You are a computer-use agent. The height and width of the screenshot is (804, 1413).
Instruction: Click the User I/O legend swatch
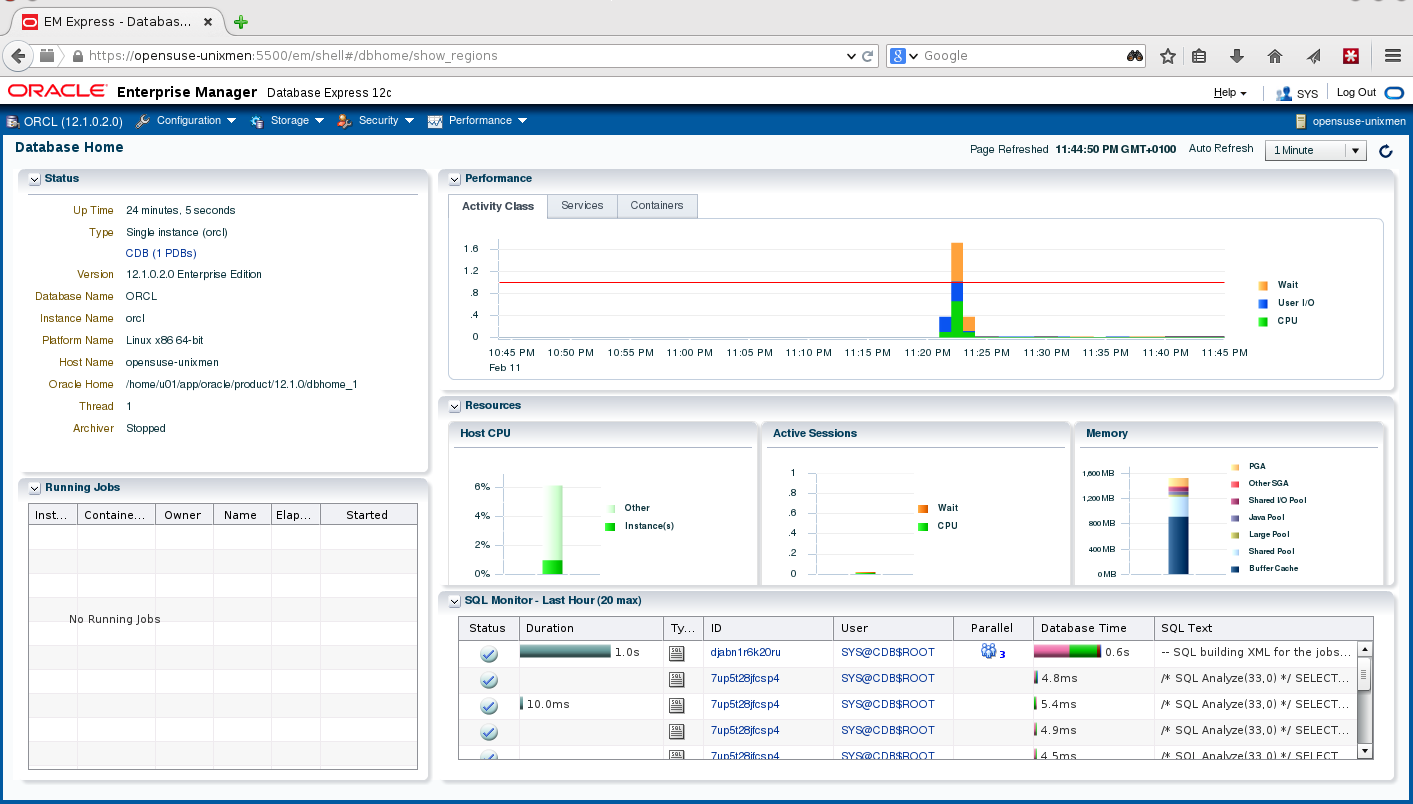[x=1264, y=303]
